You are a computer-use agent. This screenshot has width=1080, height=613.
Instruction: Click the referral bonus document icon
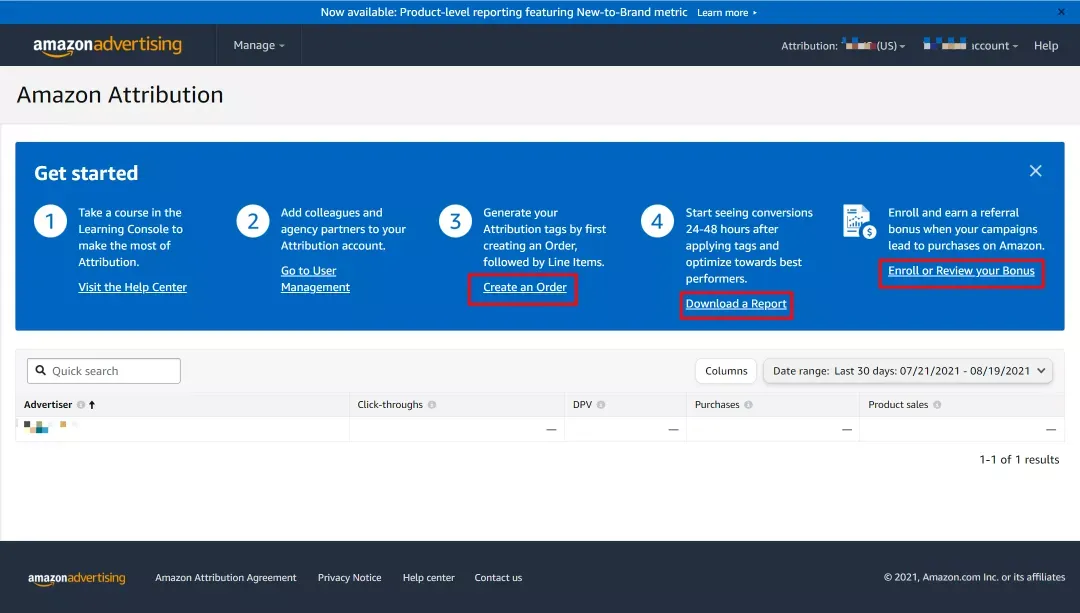click(859, 222)
